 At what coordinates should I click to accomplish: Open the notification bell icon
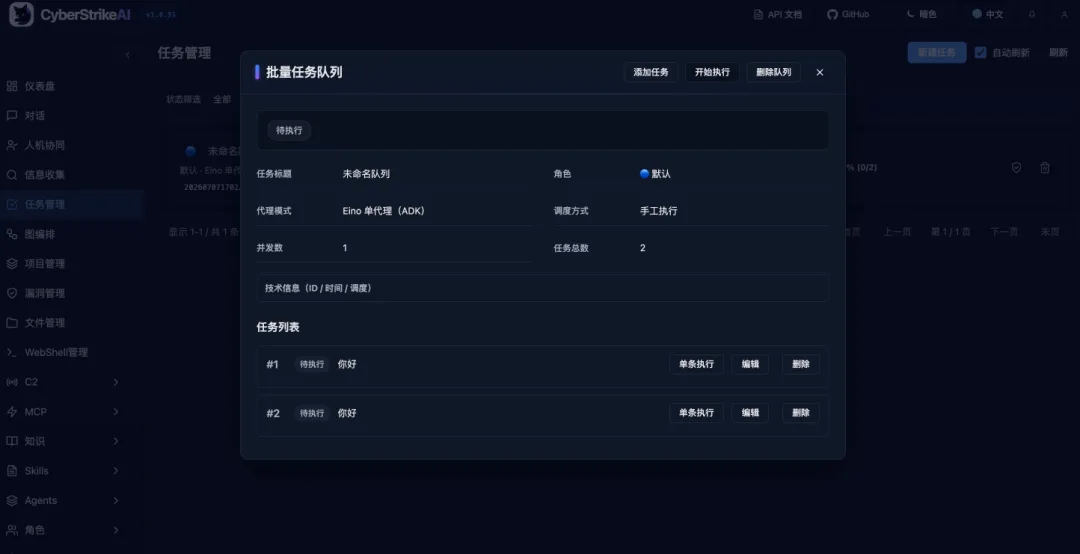[x=1032, y=14]
